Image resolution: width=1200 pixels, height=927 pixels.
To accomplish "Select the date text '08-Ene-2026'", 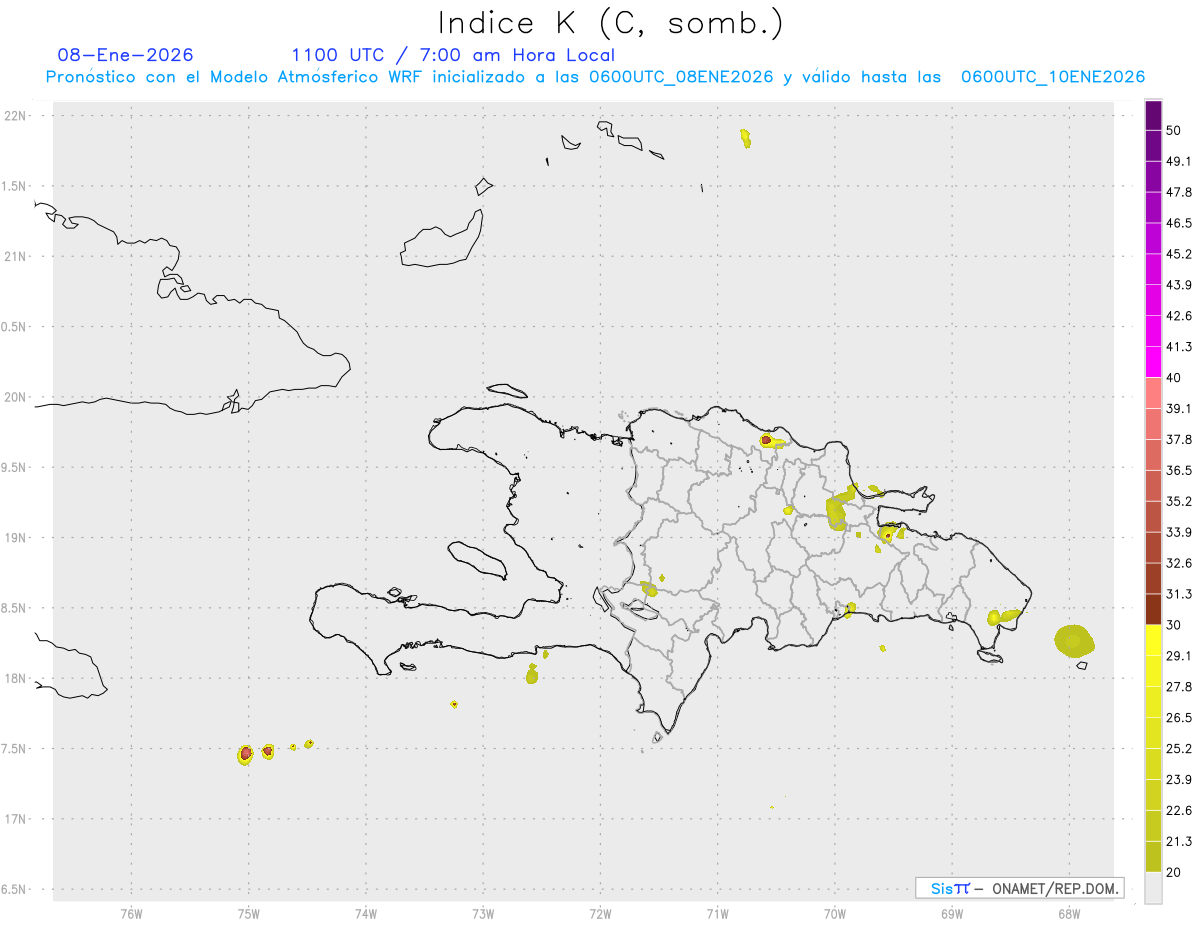I will 126,55.
